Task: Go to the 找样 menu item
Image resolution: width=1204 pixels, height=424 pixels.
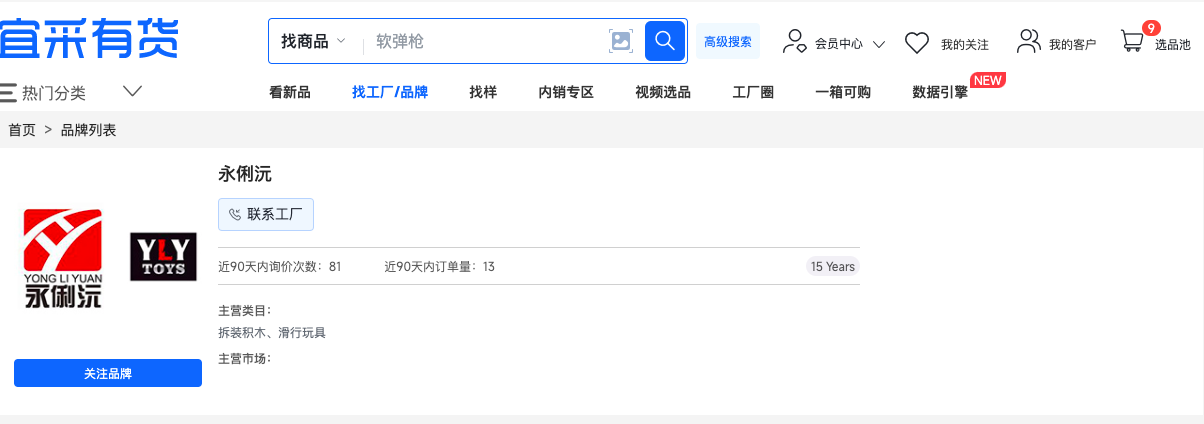Action: [x=483, y=92]
